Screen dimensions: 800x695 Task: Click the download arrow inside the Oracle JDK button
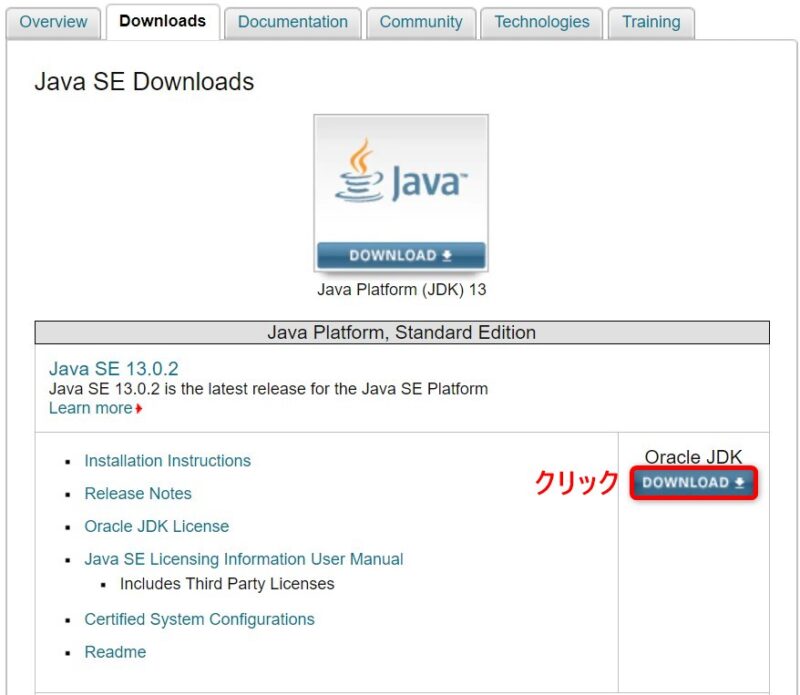pos(739,482)
